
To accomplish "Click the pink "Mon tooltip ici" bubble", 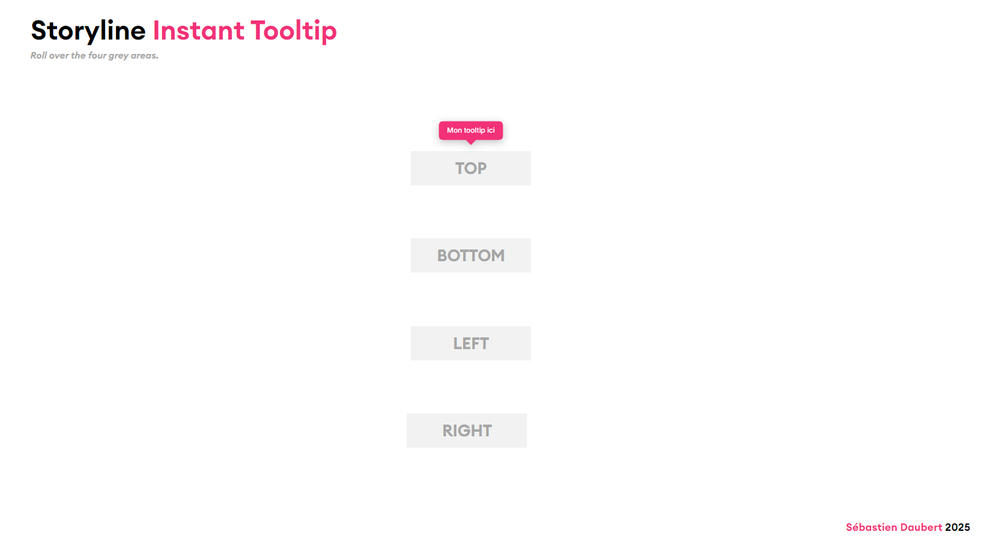I will pyautogui.click(x=470, y=130).
